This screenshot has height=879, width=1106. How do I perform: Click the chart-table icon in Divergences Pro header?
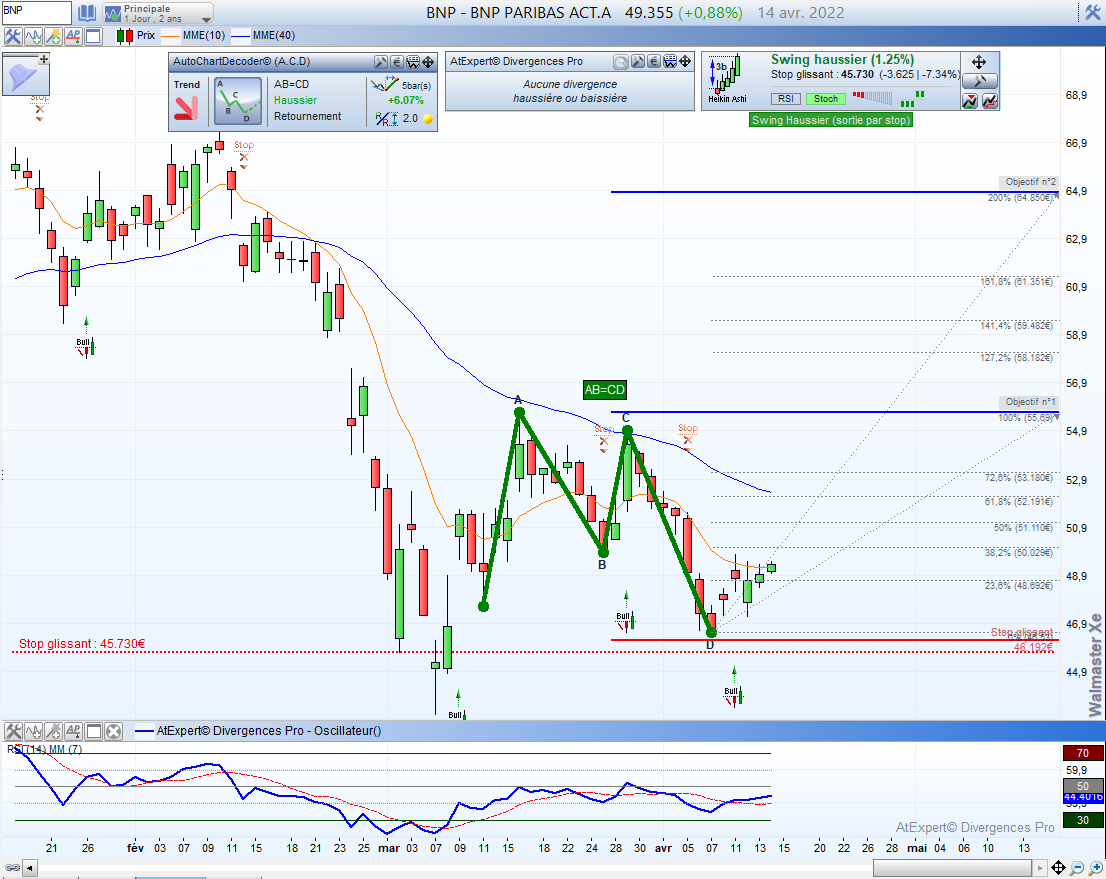pyautogui.click(x=670, y=62)
